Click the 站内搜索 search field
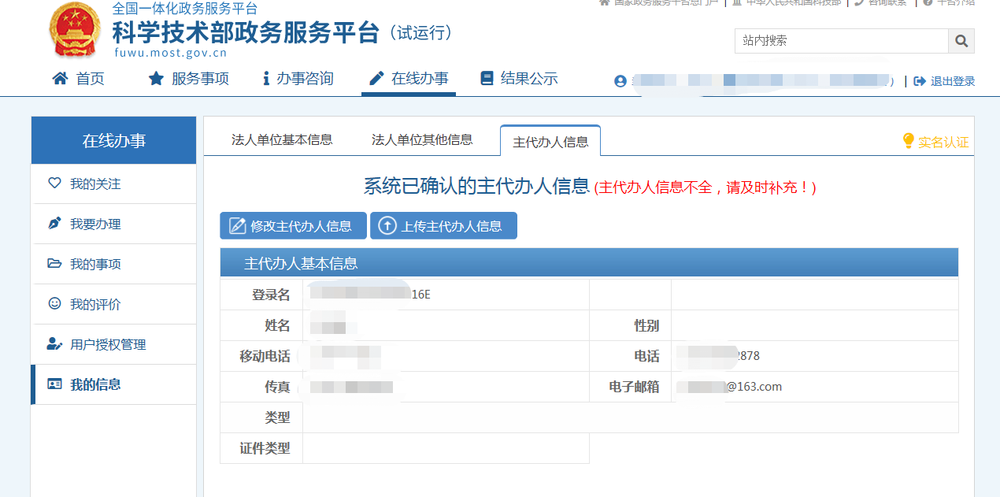 point(840,41)
